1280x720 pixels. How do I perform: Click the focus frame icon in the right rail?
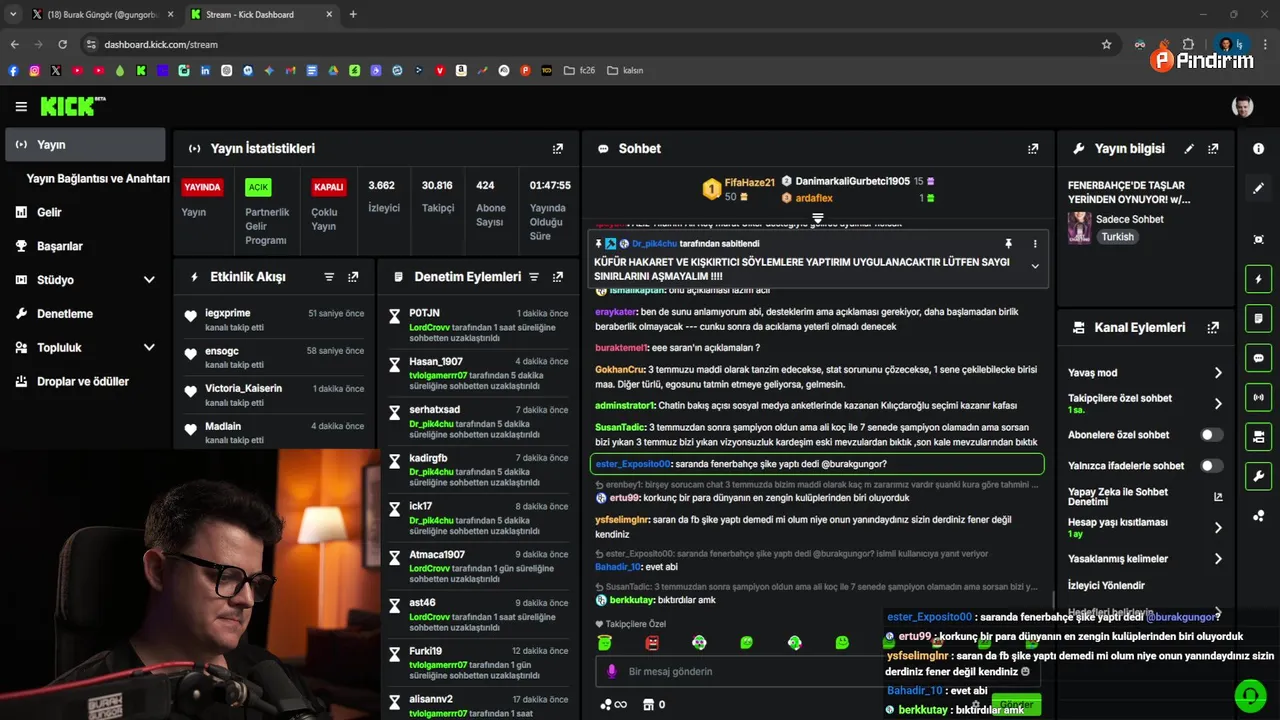pos(1258,239)
